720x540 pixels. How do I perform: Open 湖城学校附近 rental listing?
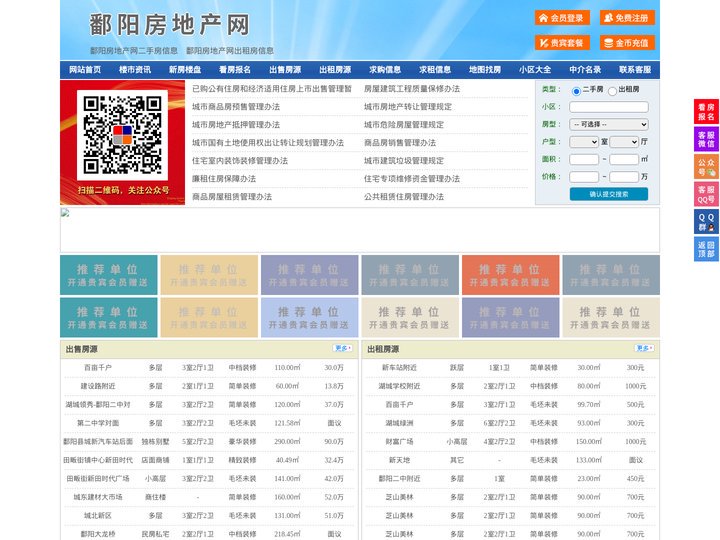tap(399, 386)
